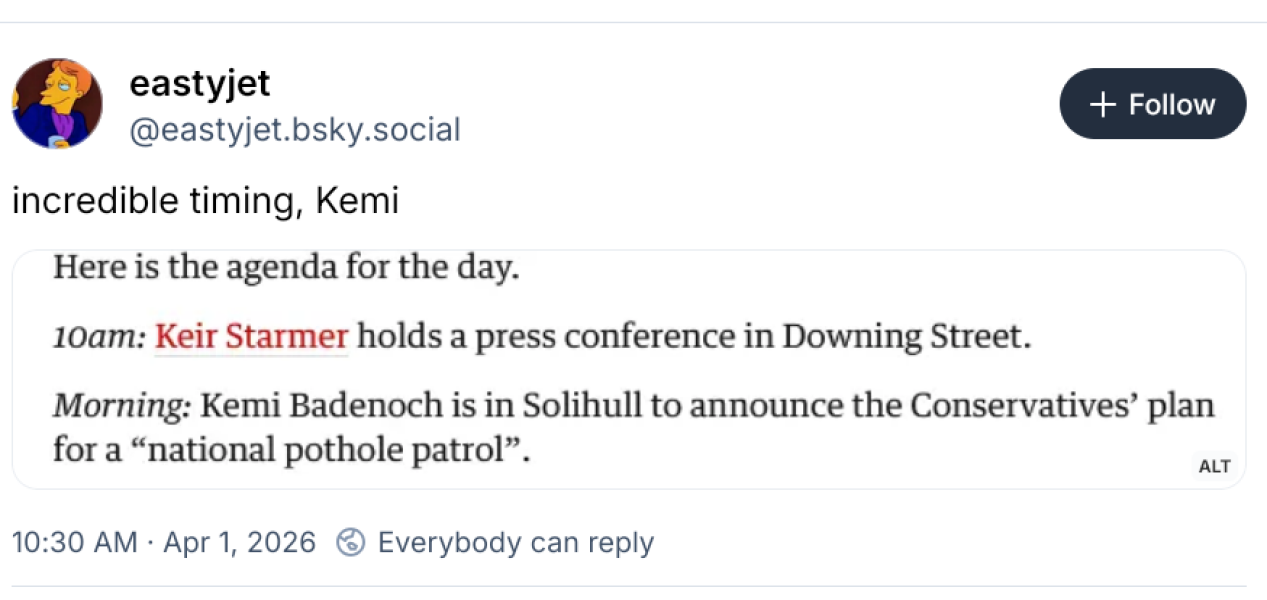Open the eastyjet display name link

coord(200,83)
